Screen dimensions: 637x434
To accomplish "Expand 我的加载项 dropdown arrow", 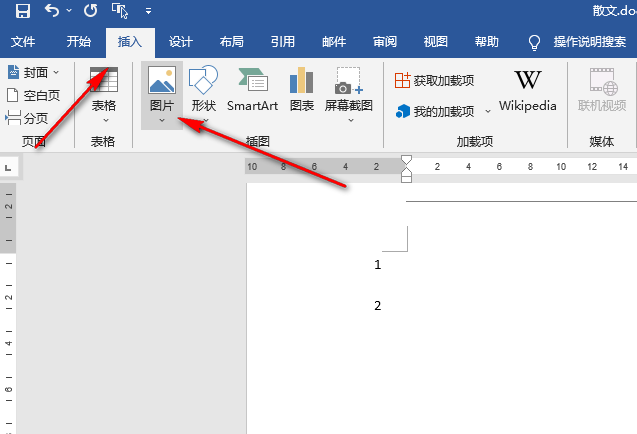I will tap(488, 111).
